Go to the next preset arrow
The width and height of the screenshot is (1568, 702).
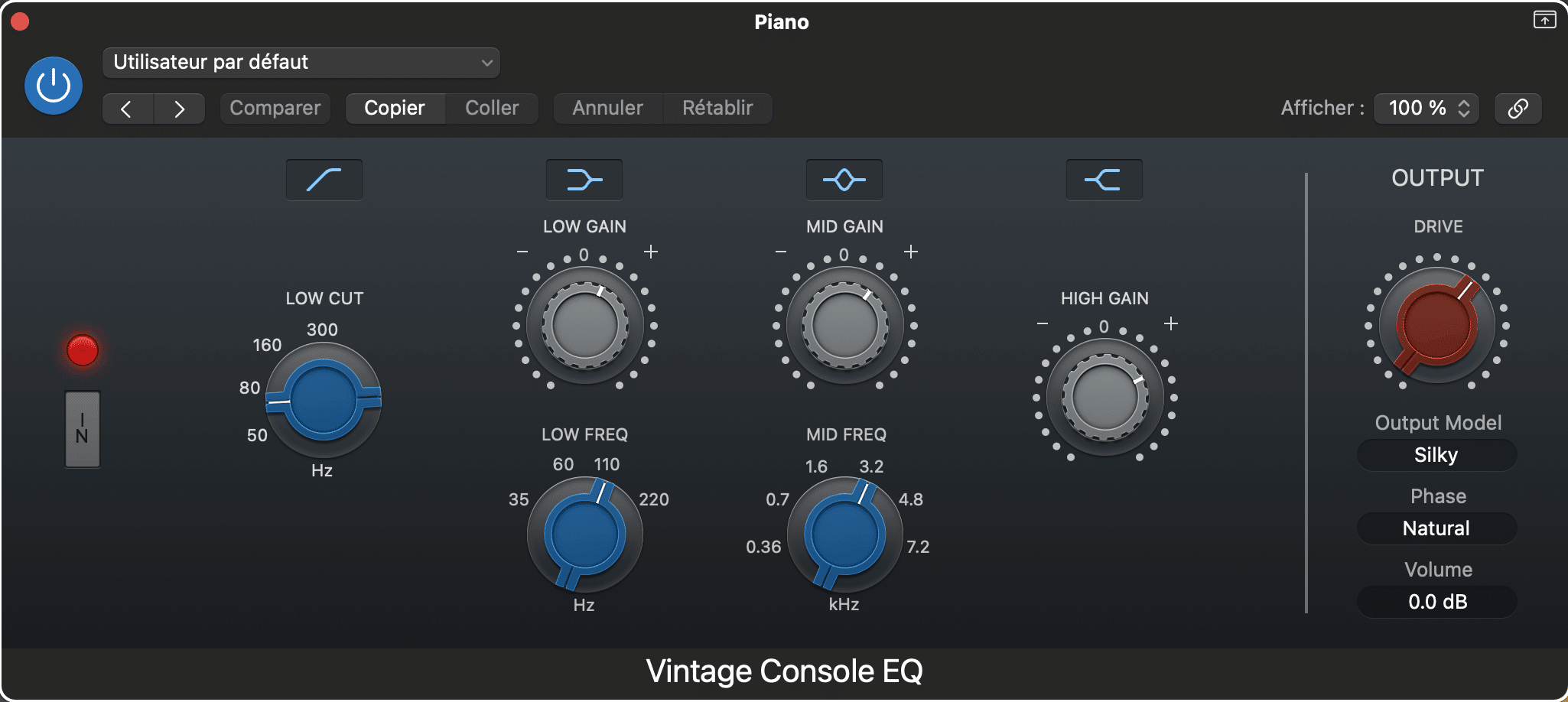tap(179, 109)
